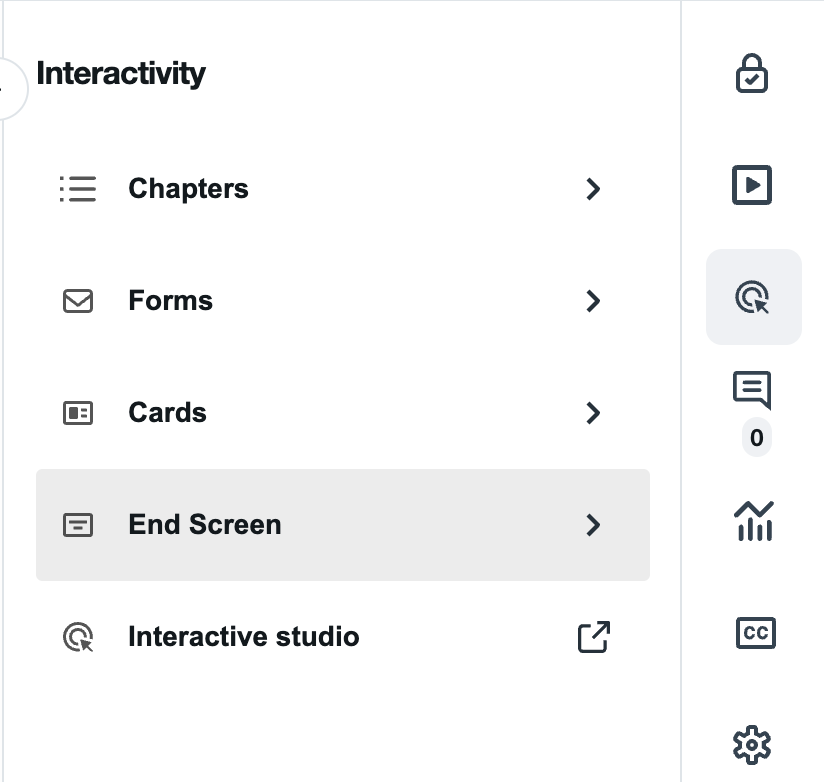Select the End Screen menu item
Screen dimensions: 824x782
pos(205,525)
